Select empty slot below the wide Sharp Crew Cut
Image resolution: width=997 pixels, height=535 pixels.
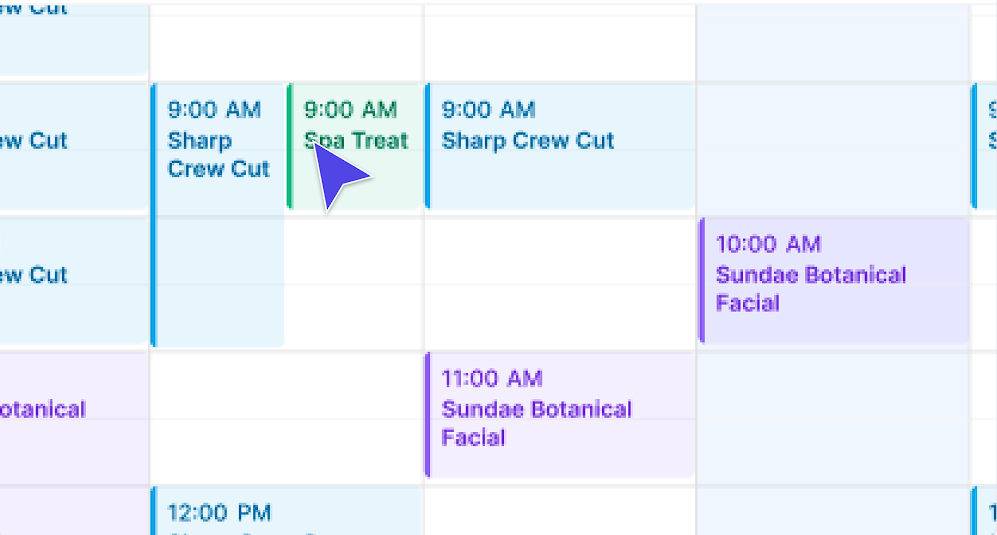click(560, 280)
